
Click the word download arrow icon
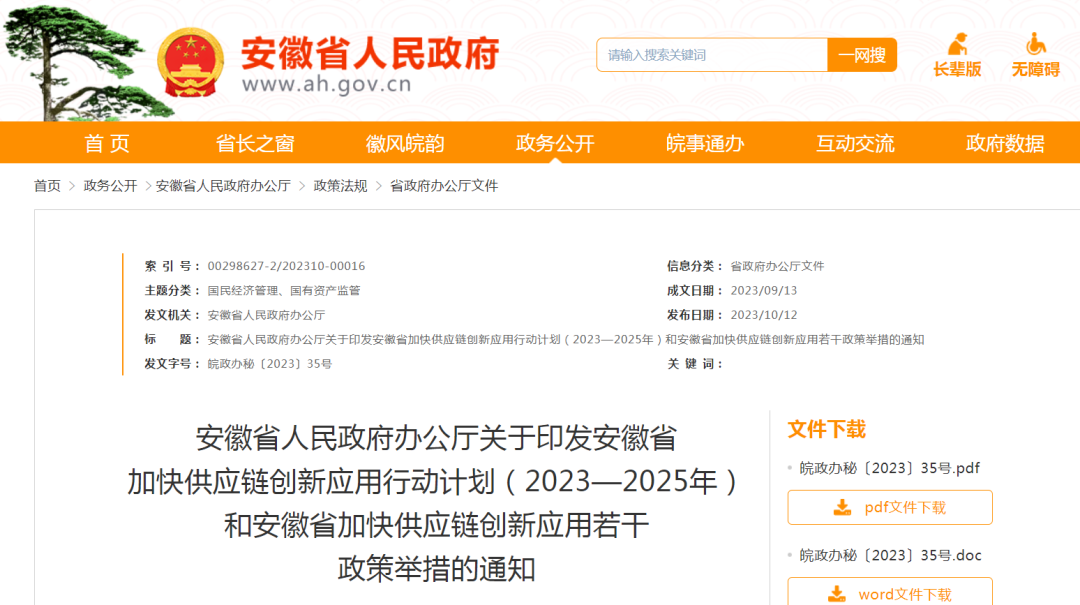[x=837, y=594]
